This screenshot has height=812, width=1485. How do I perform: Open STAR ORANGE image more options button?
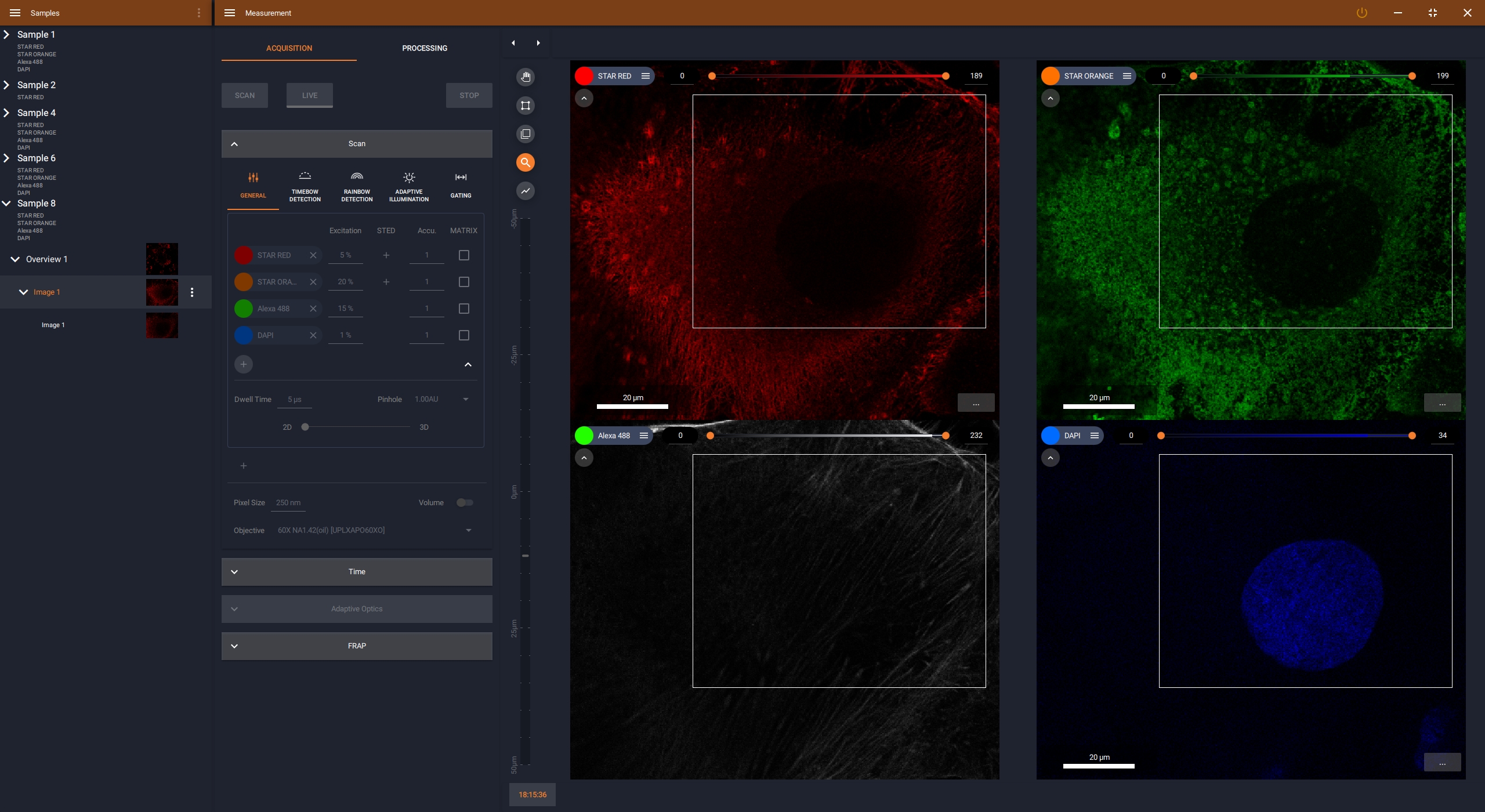coord(1442,403)
